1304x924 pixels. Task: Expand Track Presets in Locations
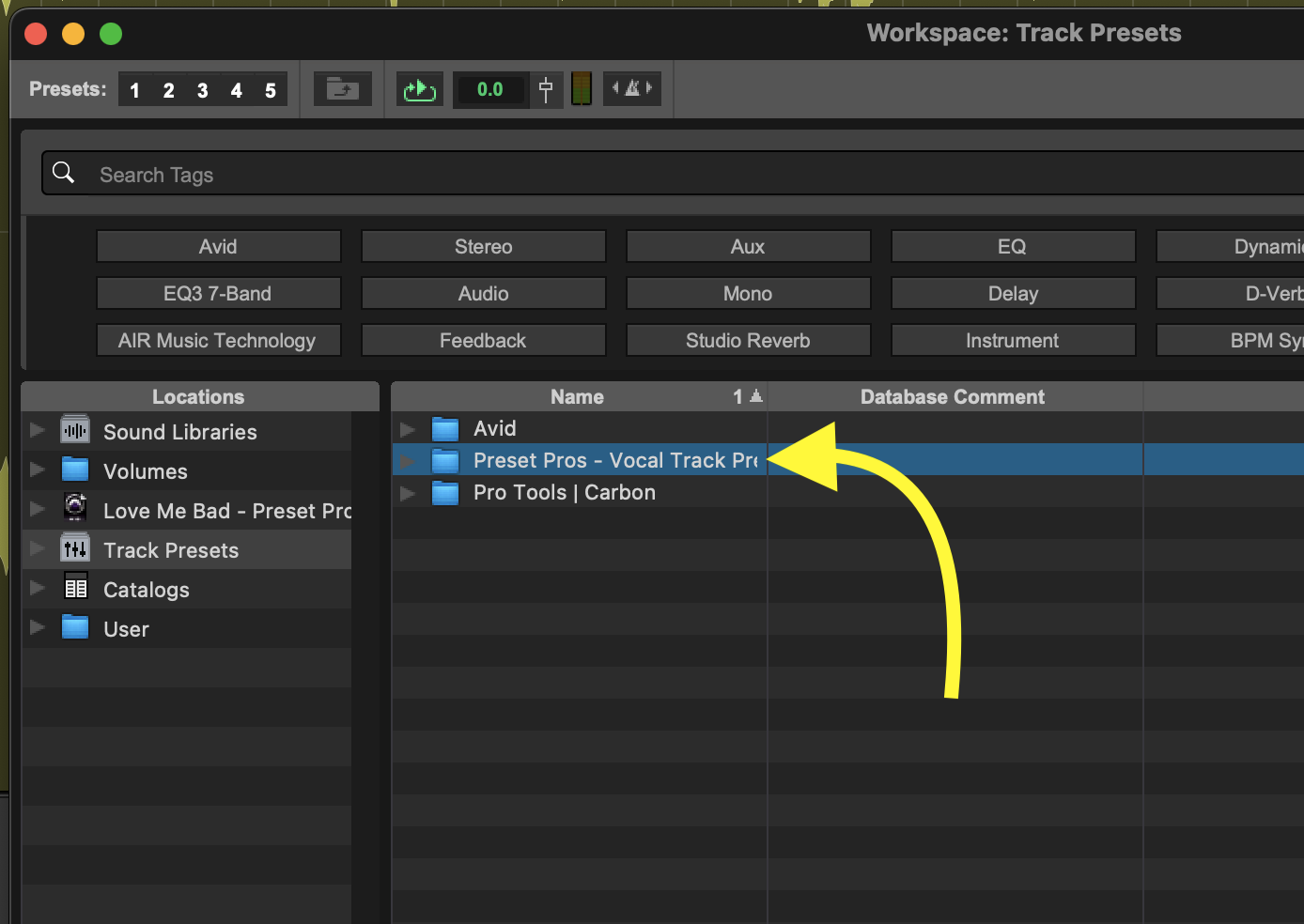click(x=38, y=548)
